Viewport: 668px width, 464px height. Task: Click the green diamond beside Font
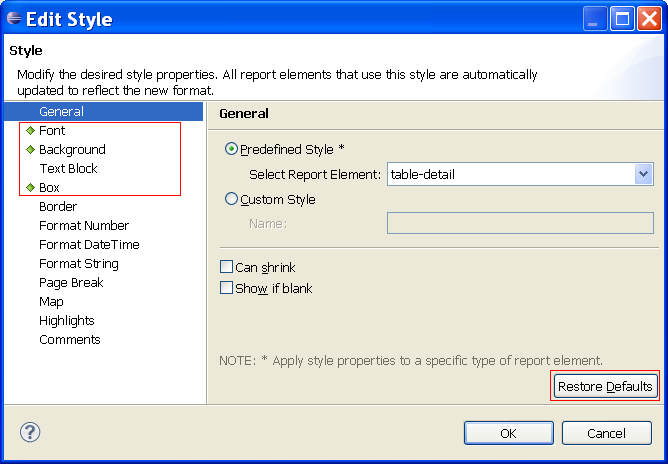click(30, 131)
